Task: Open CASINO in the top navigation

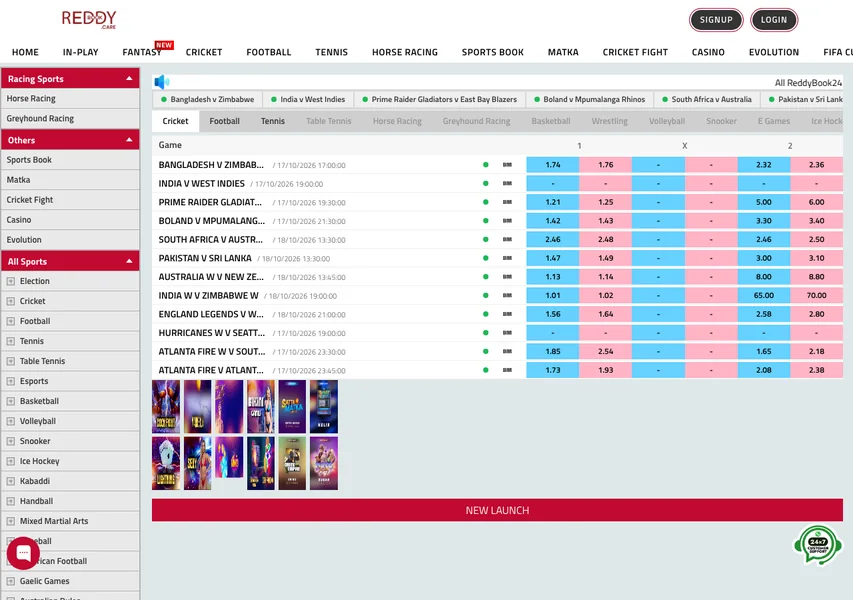Action: [708, 52]
